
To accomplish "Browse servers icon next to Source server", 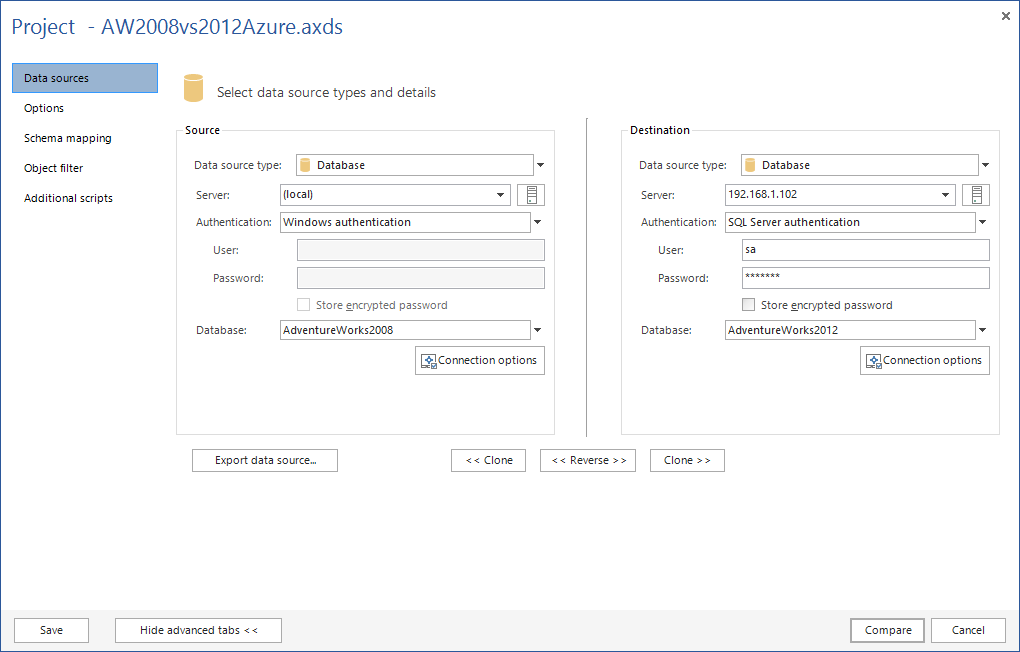I will click(x=531, y=195).
